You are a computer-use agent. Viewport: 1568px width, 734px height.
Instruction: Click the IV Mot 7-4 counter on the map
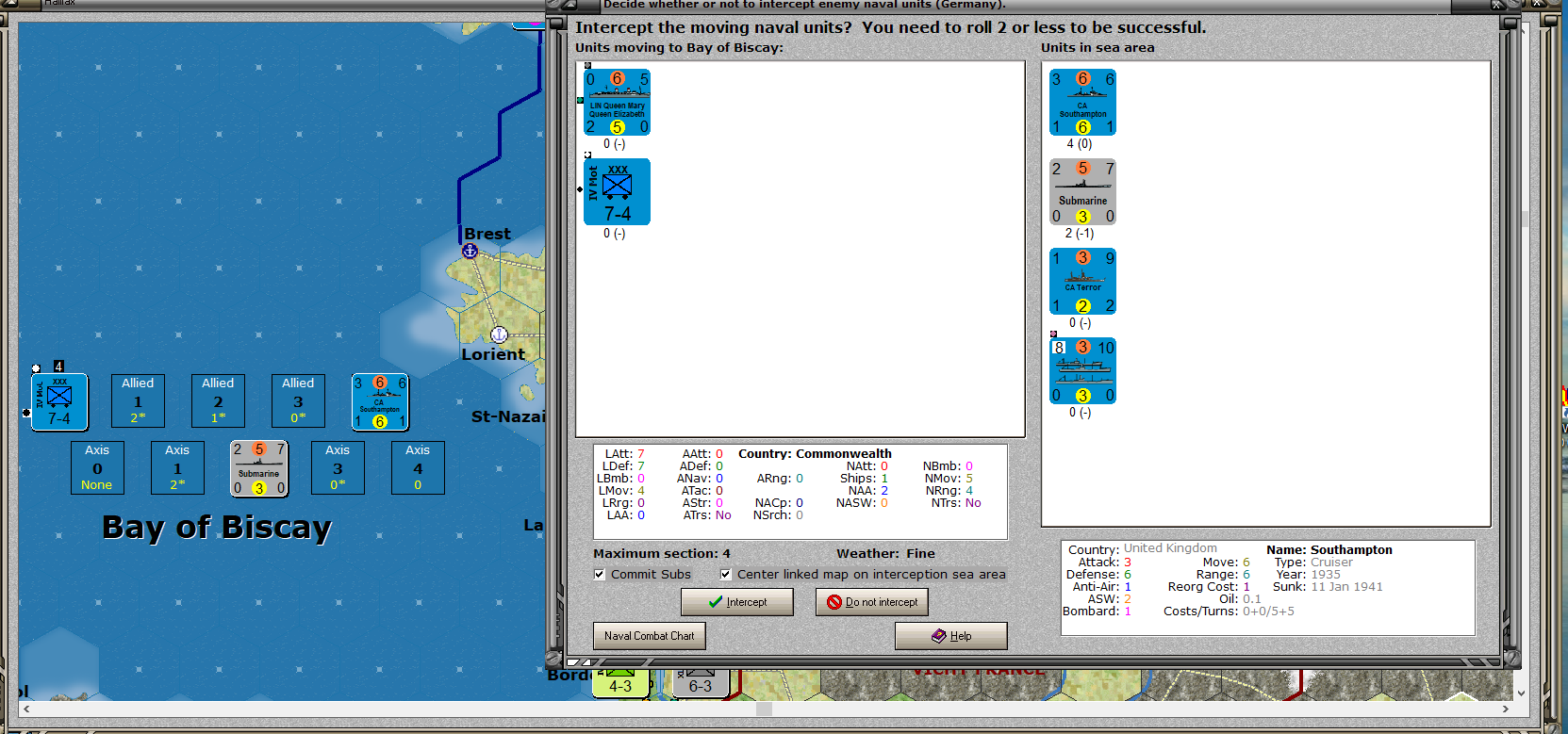[x=59, y=402]
